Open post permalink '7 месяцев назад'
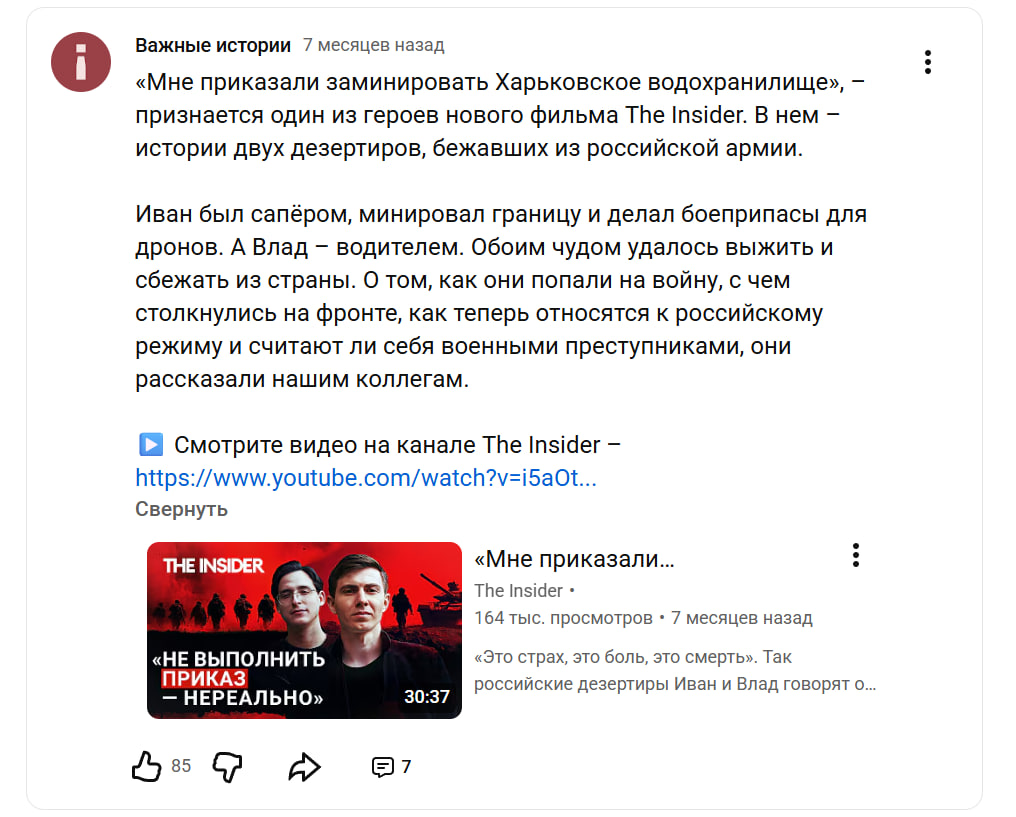The image size is (1016, 817). [373, 45]
